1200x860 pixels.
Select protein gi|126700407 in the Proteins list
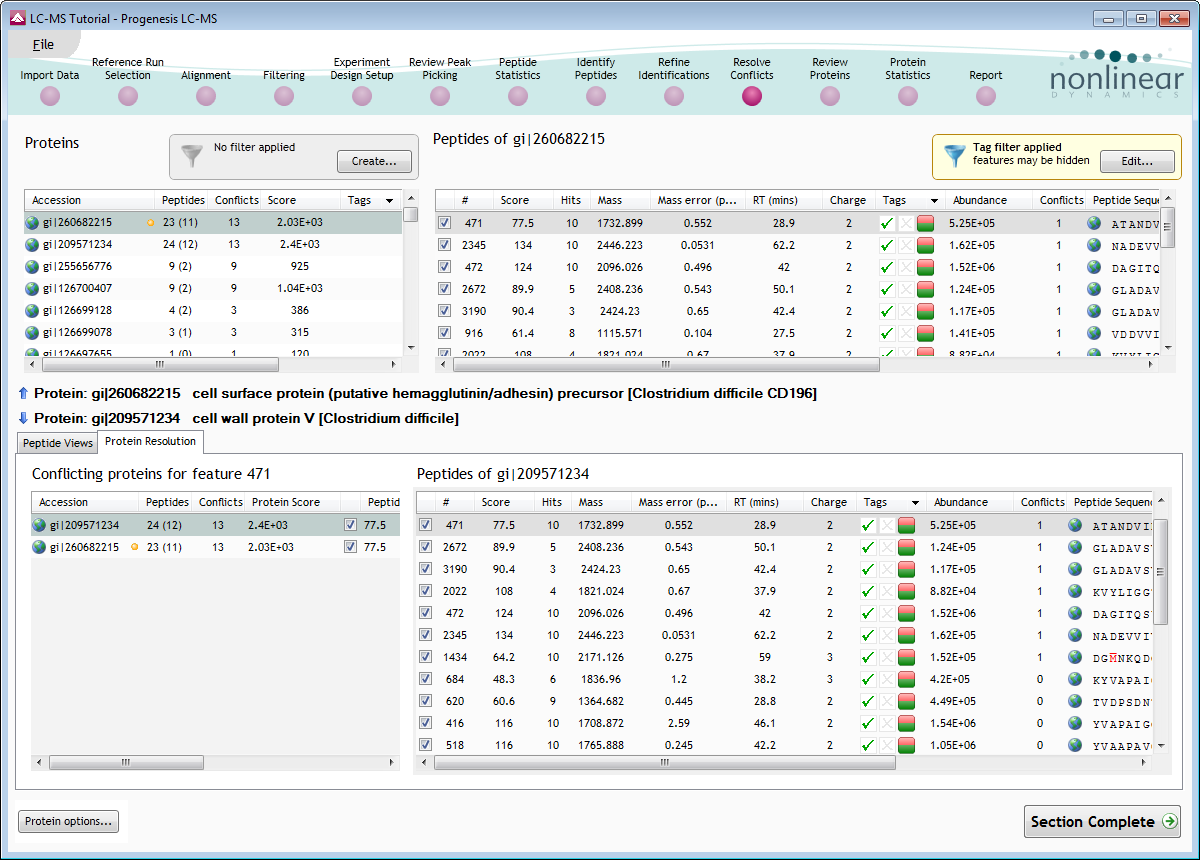pyautogui.click(x=214, y=289)
